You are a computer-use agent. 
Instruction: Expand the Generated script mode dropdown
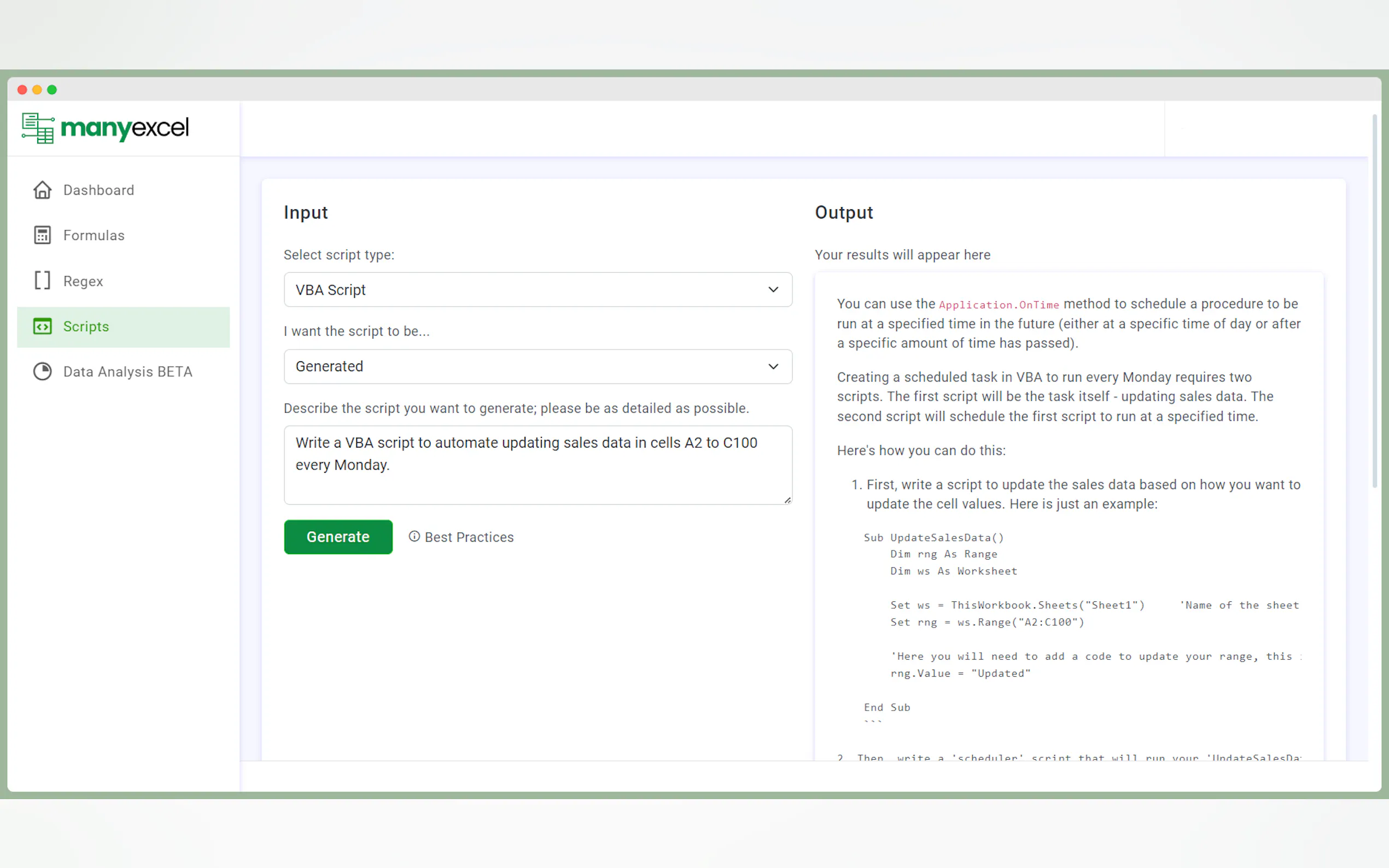pos(538,366)
